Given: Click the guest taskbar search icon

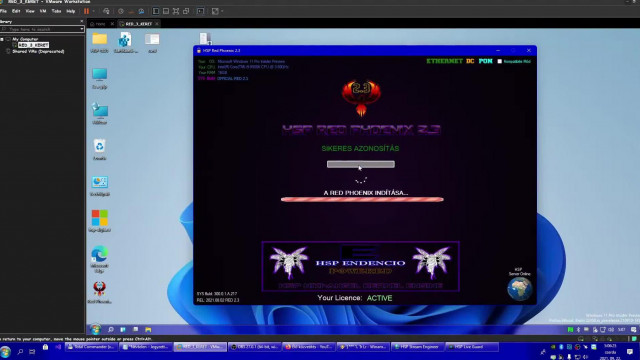Looking at the screenshot, I should tap(111, 329).
